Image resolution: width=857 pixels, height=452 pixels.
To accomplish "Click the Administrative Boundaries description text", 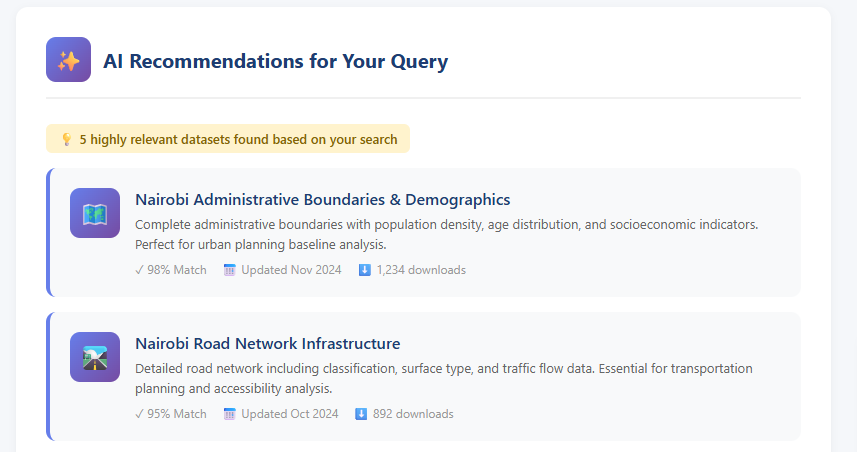I will click(447, 234).
